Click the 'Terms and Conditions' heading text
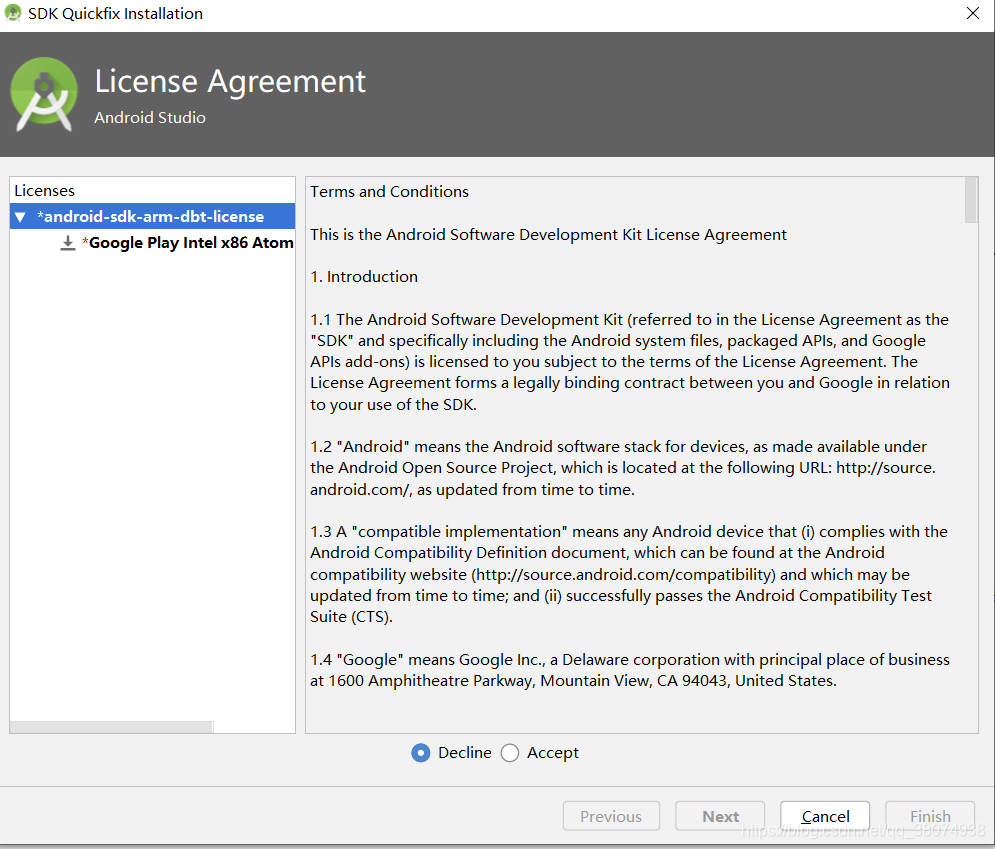 pos(389,192)
